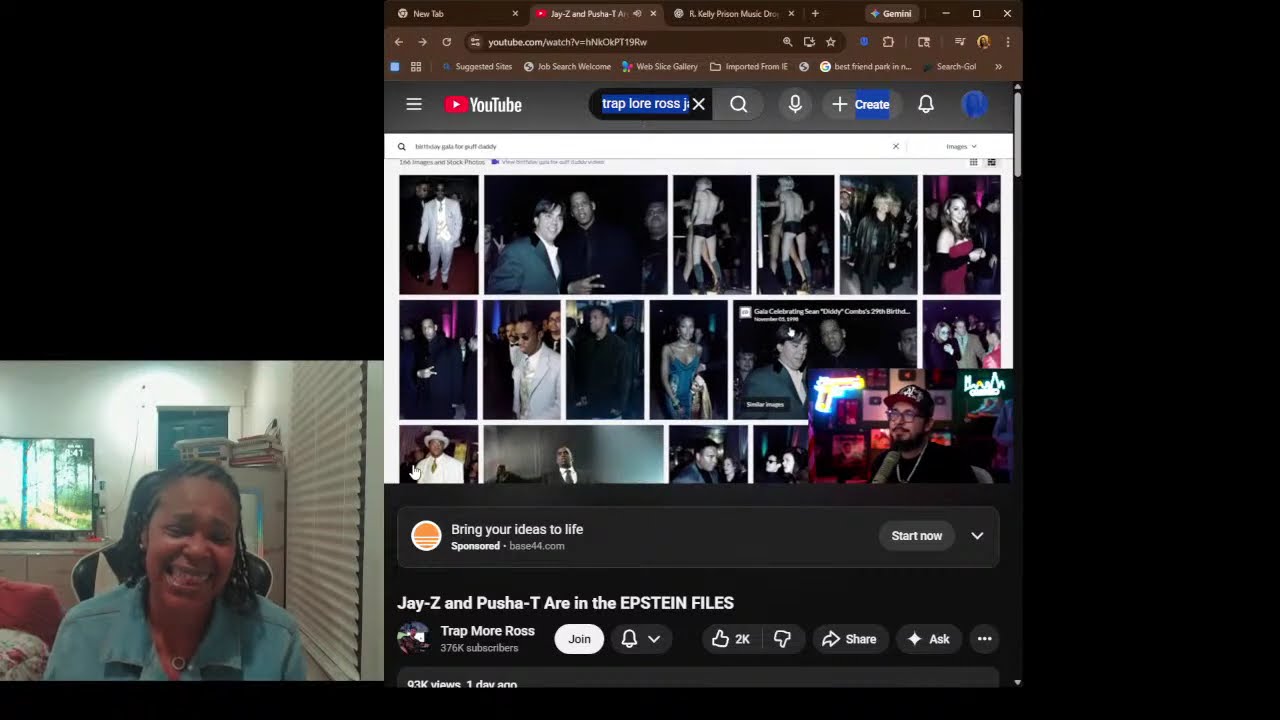The height and width of the screenshot is (720, 1280).
Task: Go back with the browser back arrow
Action: [399, 42]
